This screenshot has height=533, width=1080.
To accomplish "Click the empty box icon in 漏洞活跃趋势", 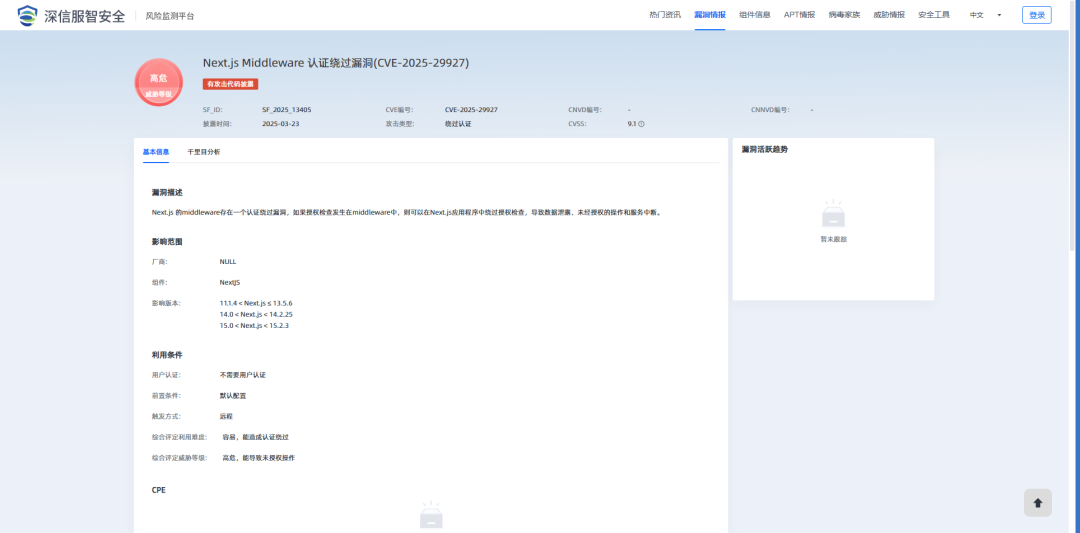I will [833, 214].
